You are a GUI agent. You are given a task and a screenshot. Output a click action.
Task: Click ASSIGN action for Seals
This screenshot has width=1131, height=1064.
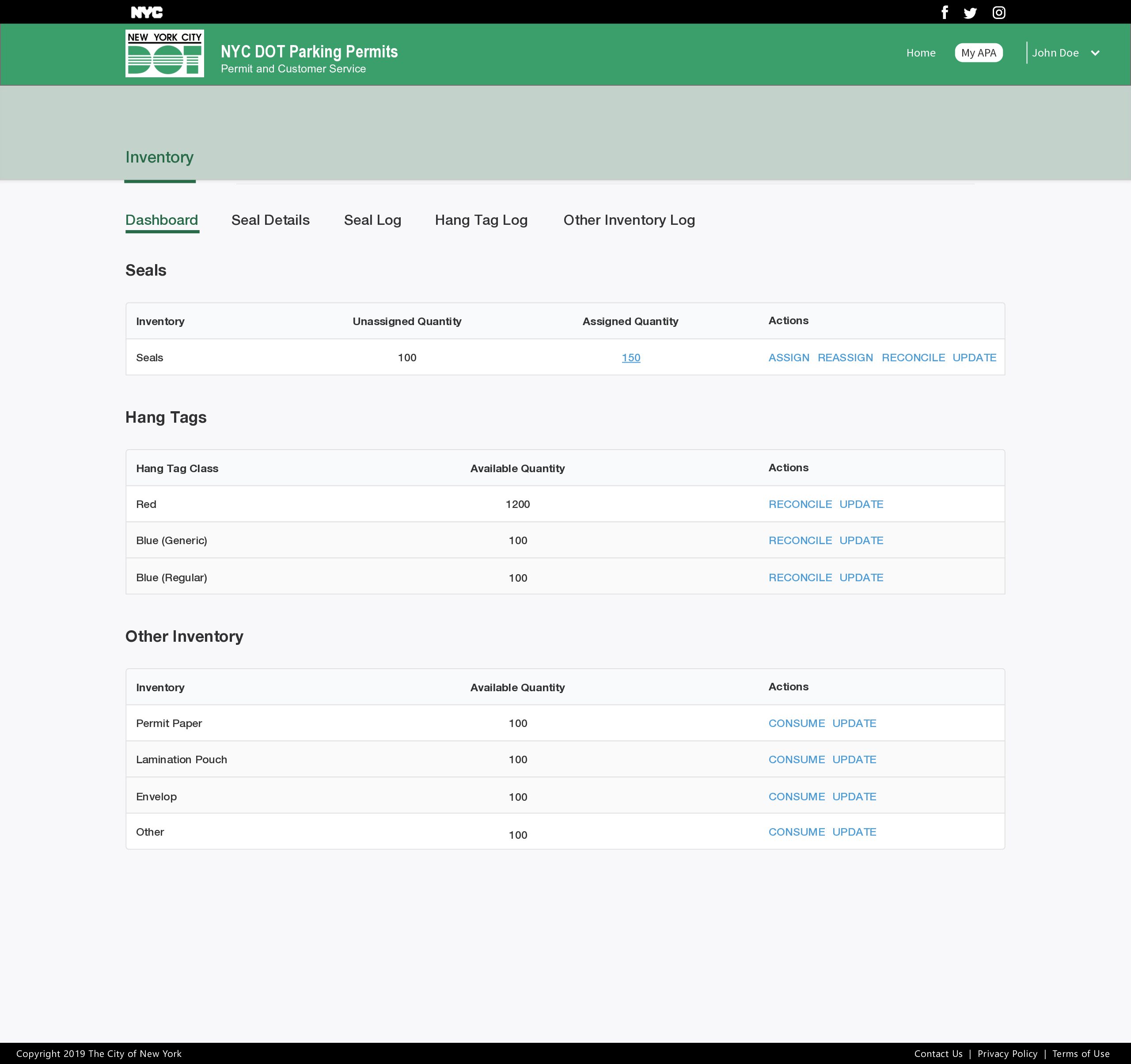click(x=789, y=358)
